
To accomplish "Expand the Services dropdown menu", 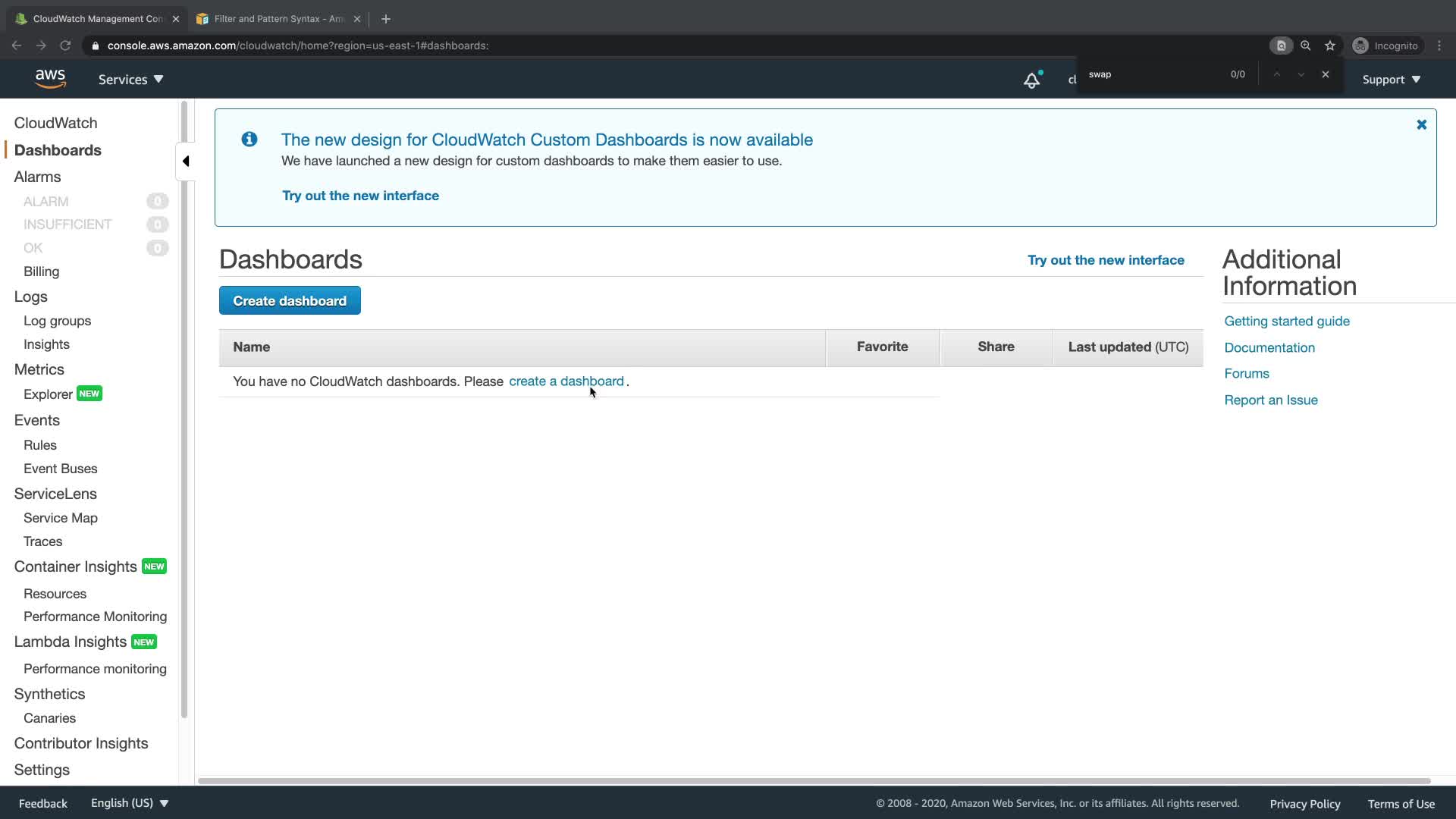I will [130, 80].
